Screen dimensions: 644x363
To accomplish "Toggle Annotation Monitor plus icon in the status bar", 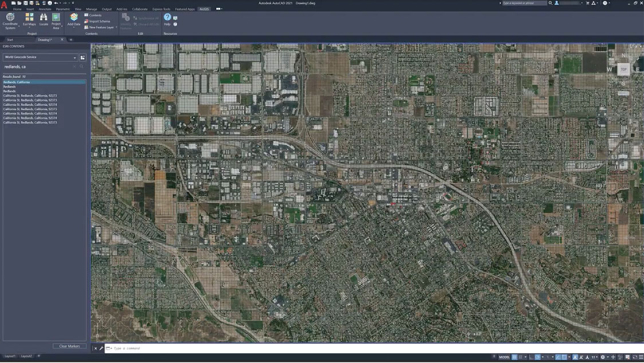I will [613, 357].
